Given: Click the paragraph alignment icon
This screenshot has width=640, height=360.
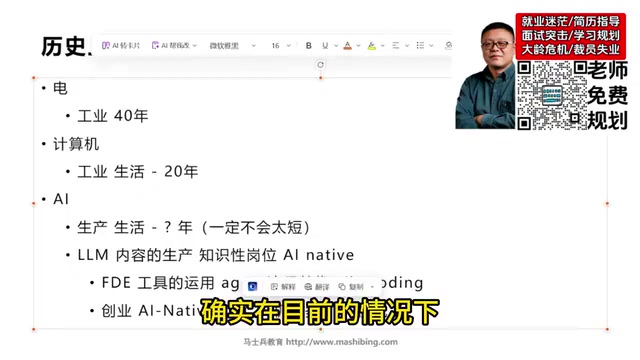Looking at the screenshot, I should pos(396,46).
